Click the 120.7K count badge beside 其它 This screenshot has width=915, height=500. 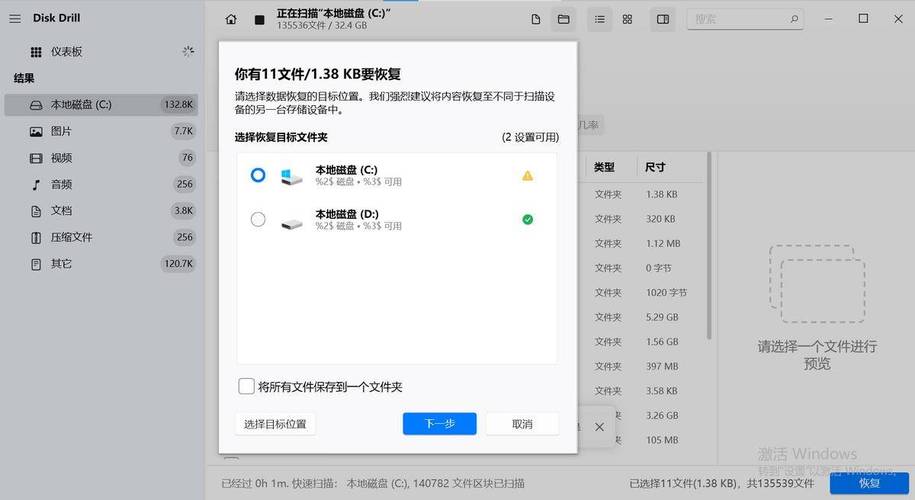178,264
